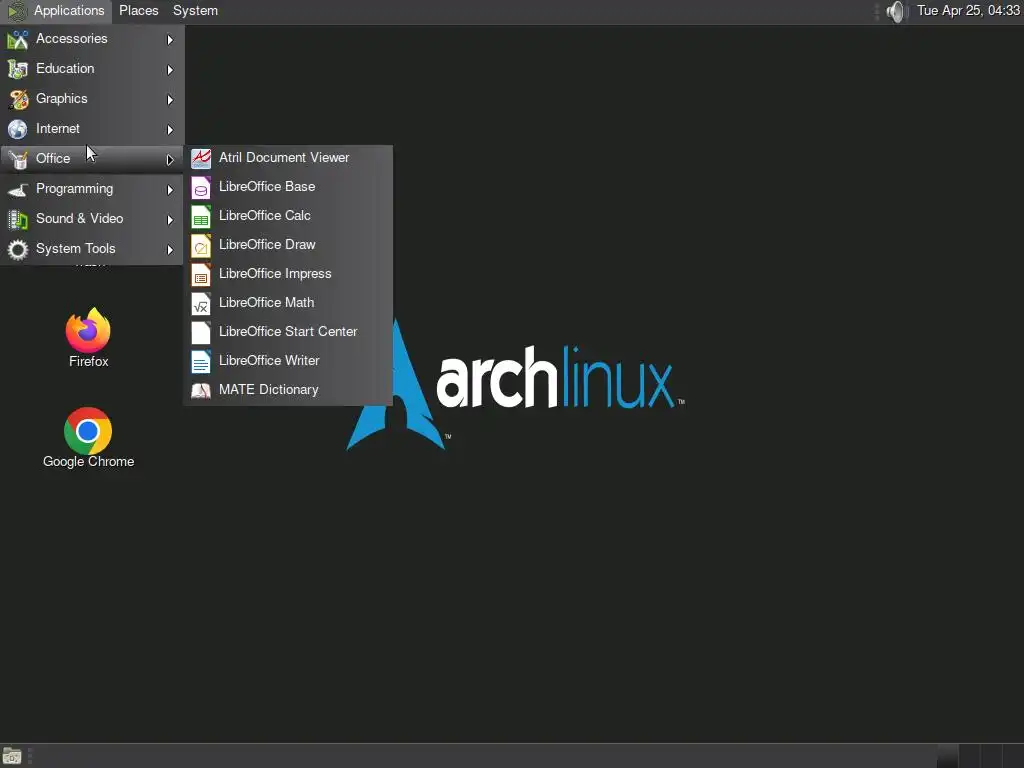Click the System Tools gear icon
1024x768 pixels.
click(x=18, y=249)
